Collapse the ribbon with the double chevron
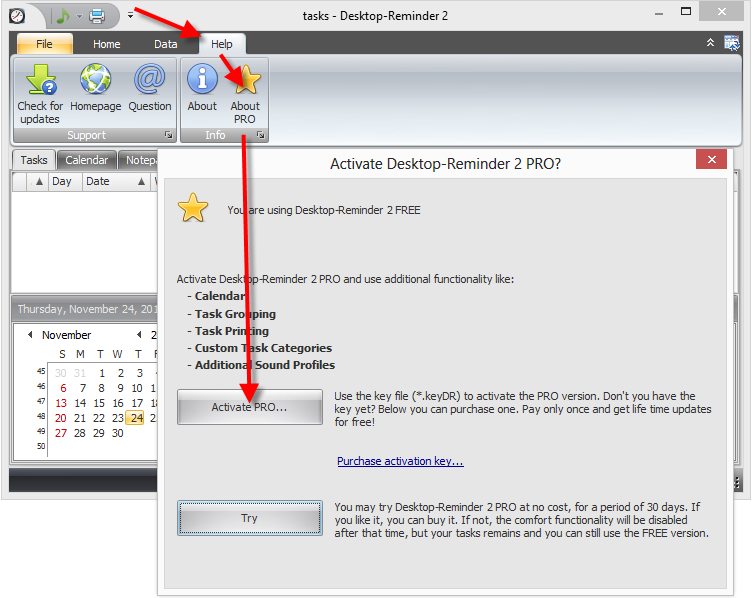This screenshot has height=598, width=752. point(710,43)
